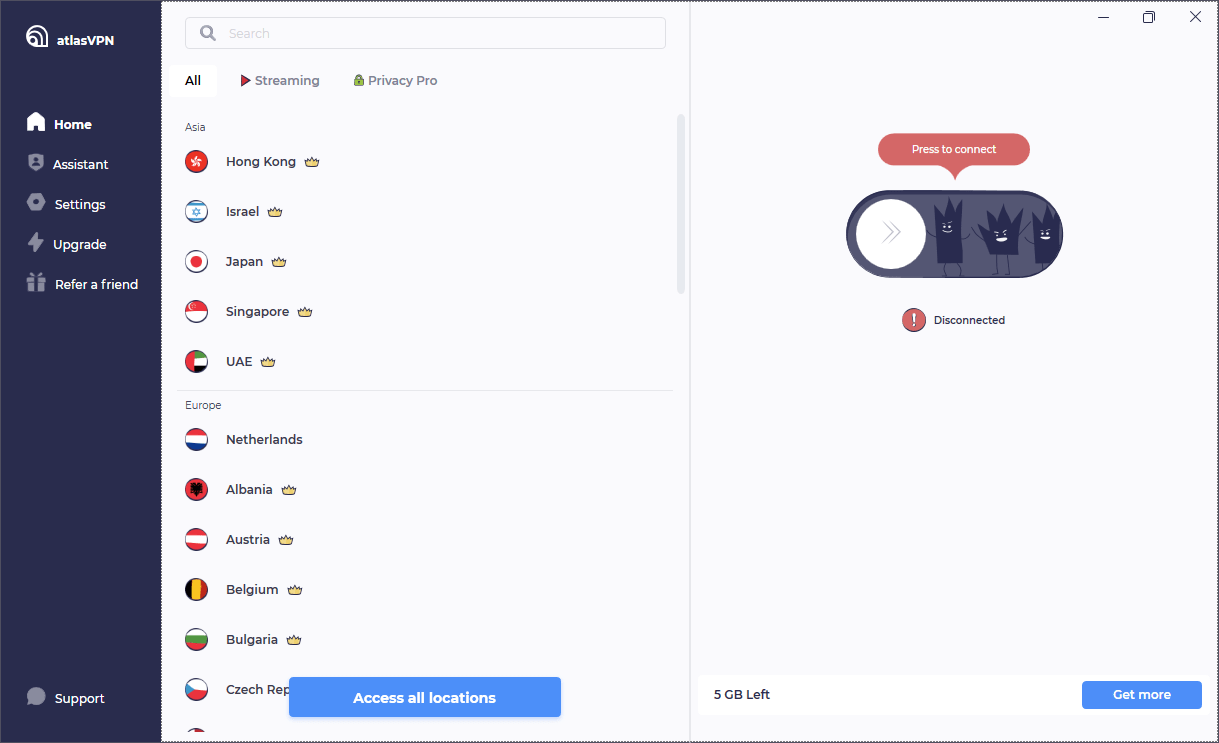Maximize the atlasVPN window

[1149, 17]
